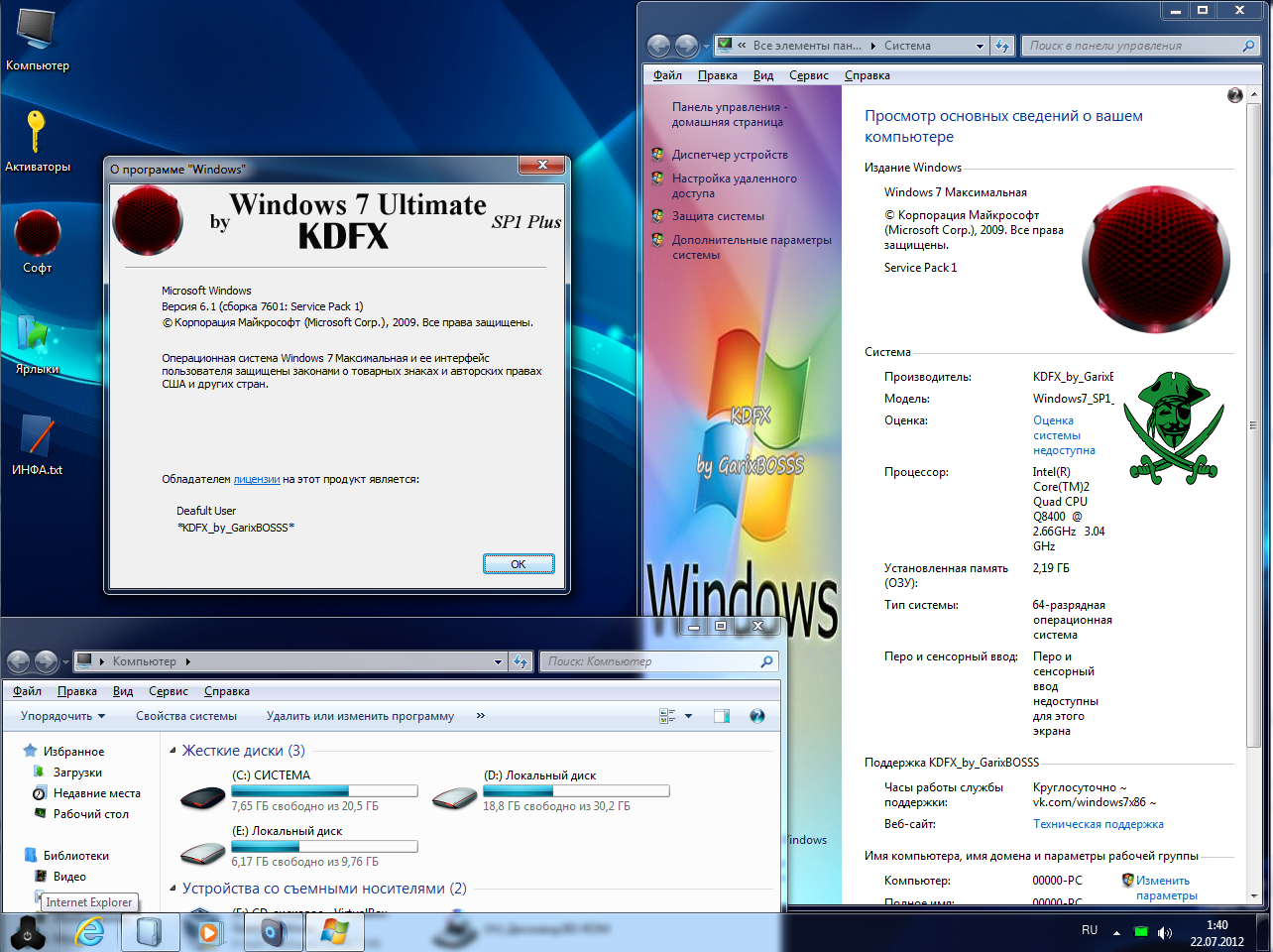Screen dimensions: 1273x952
Task: Open Дополнительные параметры системы link
Action: [752, 247]
